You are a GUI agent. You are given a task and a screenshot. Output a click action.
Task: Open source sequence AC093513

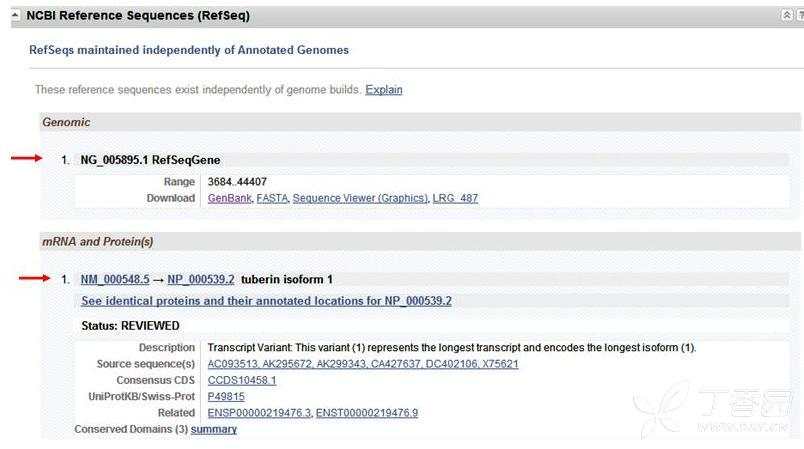click(x=234, y=364)
